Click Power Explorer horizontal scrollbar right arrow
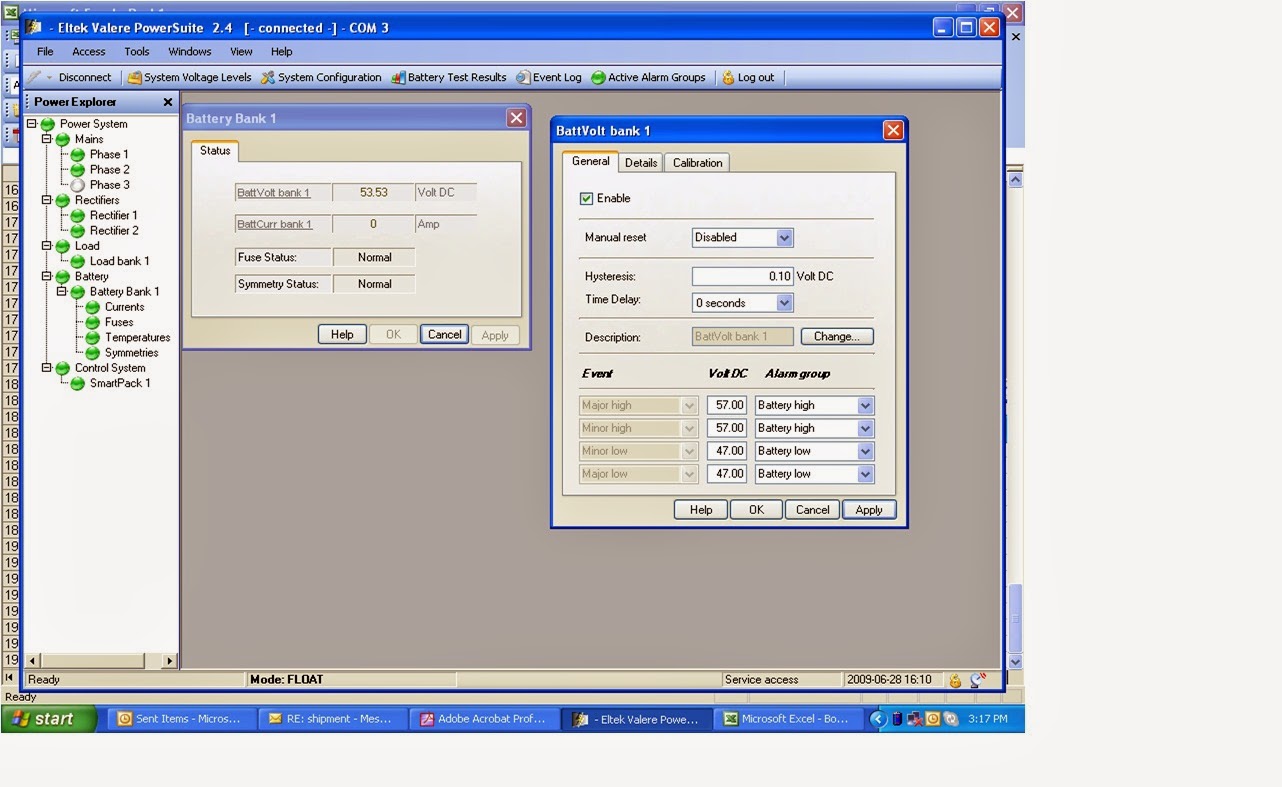The width and height of the screenshot is (1282, 787). 169,661
